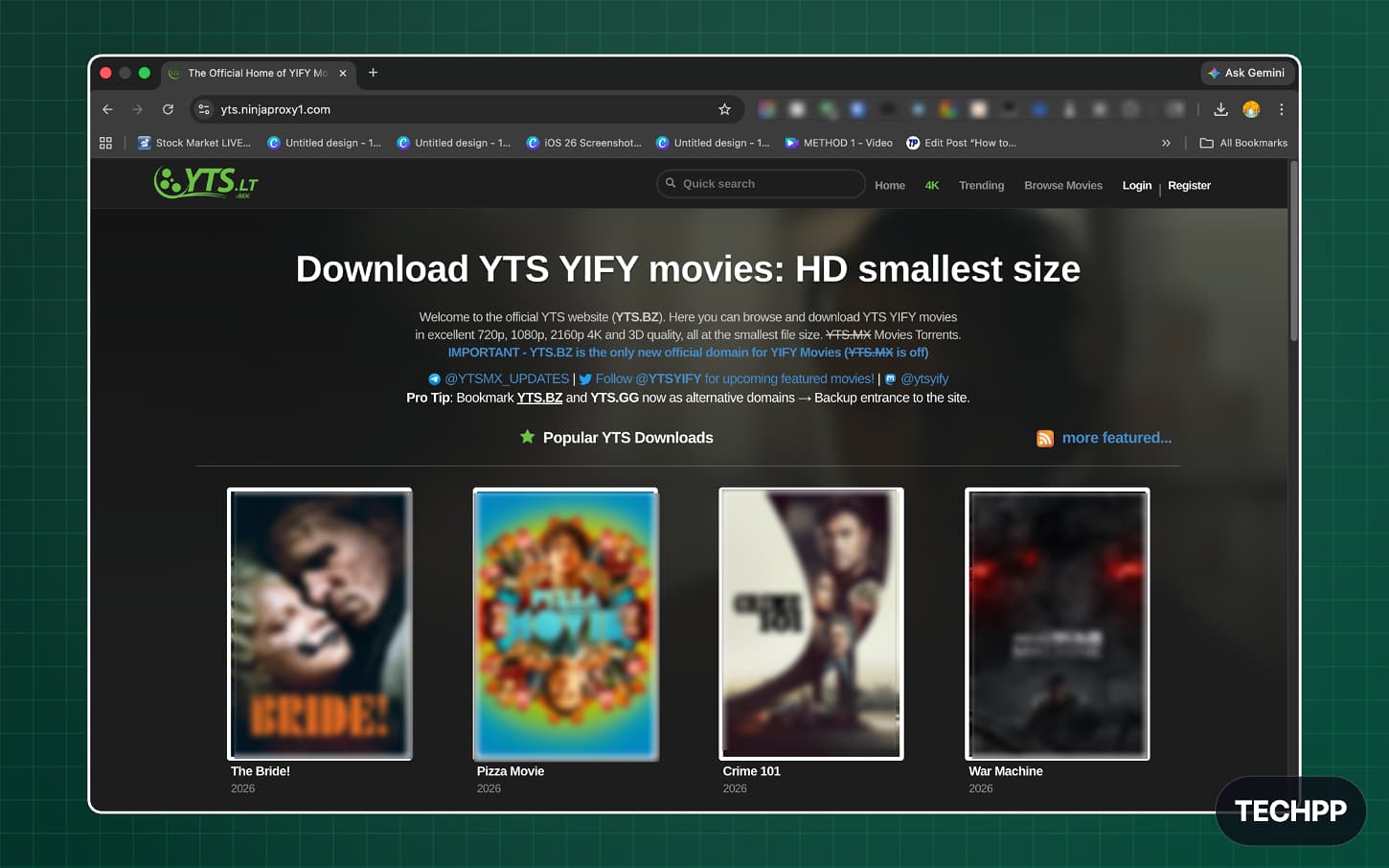Click Pizza Movie title text
1389x868 pixels.
pyautogui.click(x=511, y=771)
